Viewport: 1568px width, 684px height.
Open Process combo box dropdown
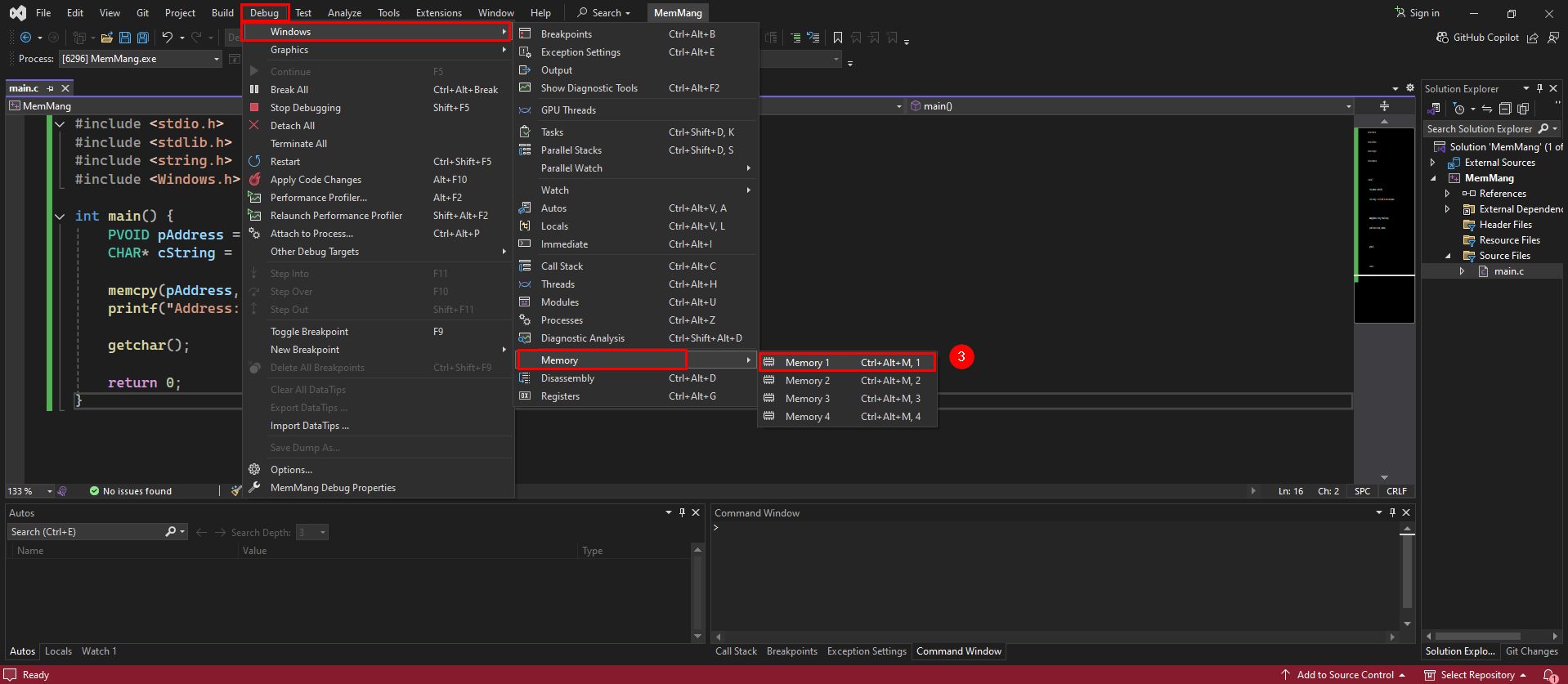(x=217, y=59)
